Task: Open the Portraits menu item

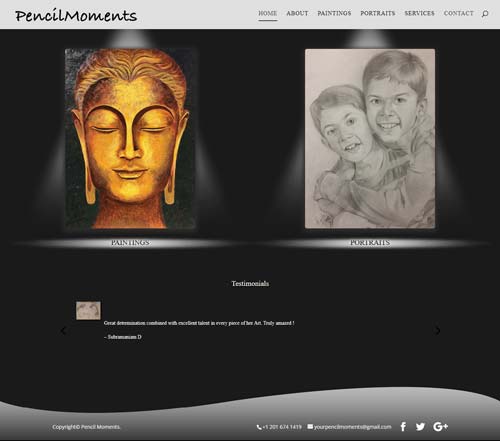Action: click(x=378, y=13)
